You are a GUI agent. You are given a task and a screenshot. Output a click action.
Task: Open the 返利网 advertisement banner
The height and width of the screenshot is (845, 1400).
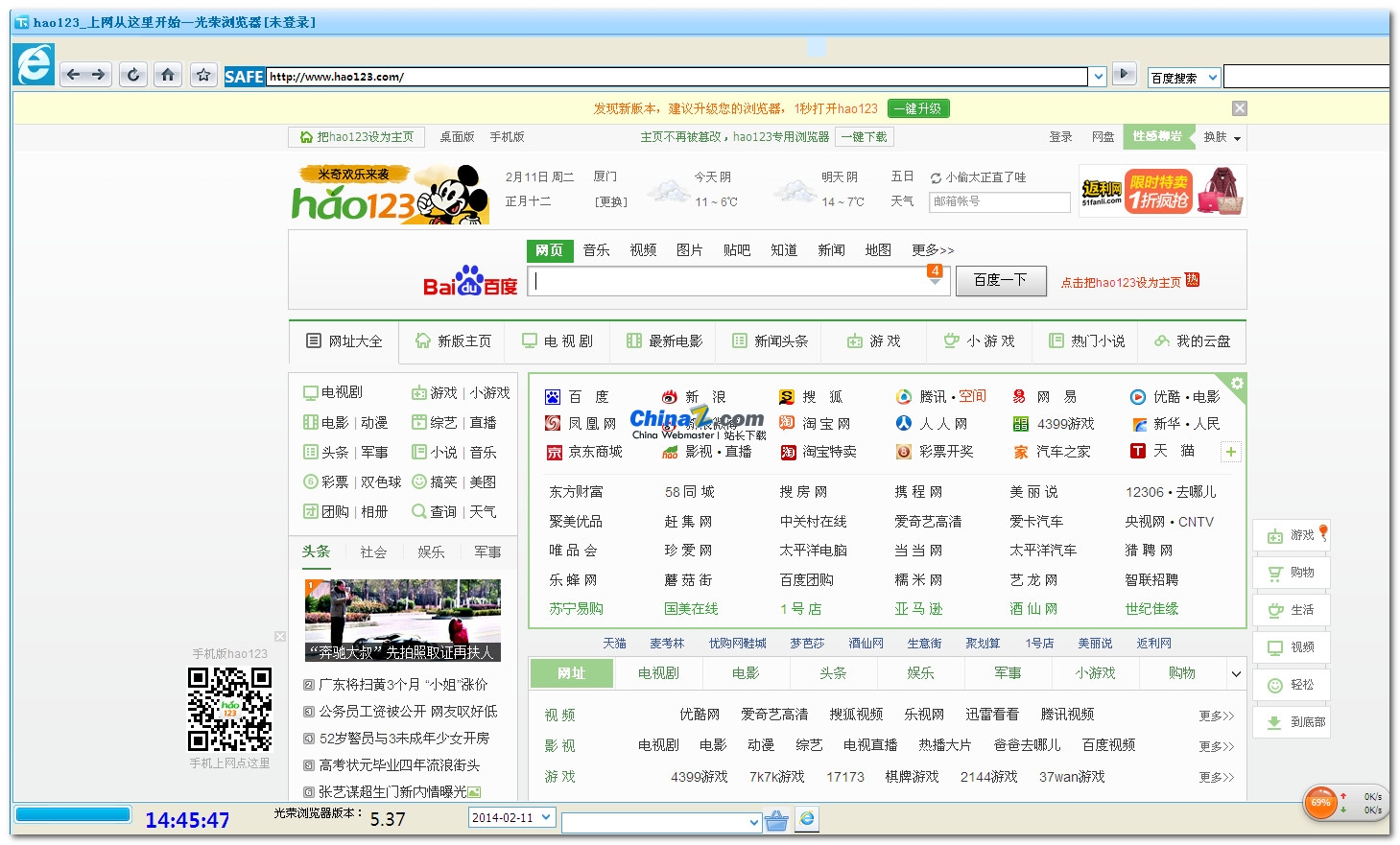(1163, 191)
